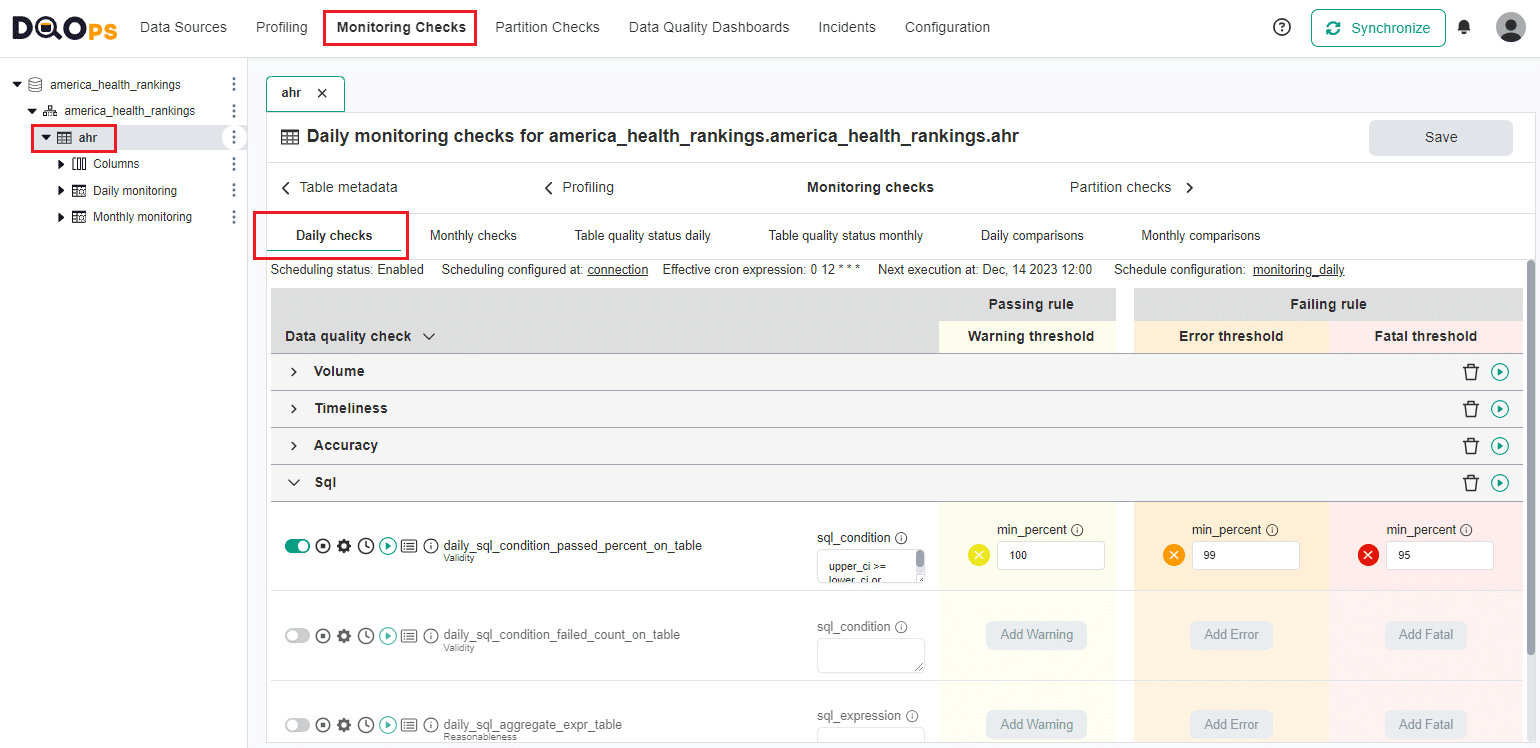Collapse the Sql check category section

pyautogui.click(x=293, y=482)
